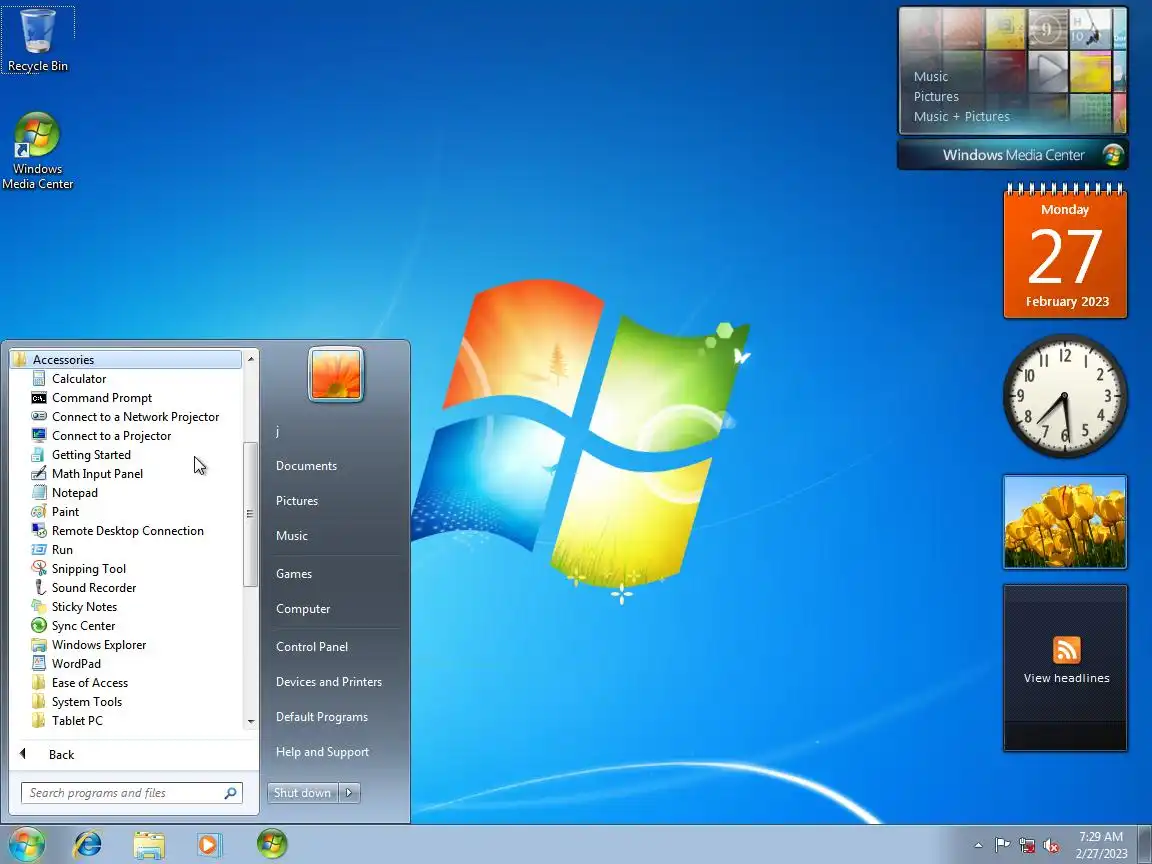Viewport: 1152px width, 864px height.
Task: Open Action Center flag icon
Action: pyautogui.click(x=1002, y=846)
